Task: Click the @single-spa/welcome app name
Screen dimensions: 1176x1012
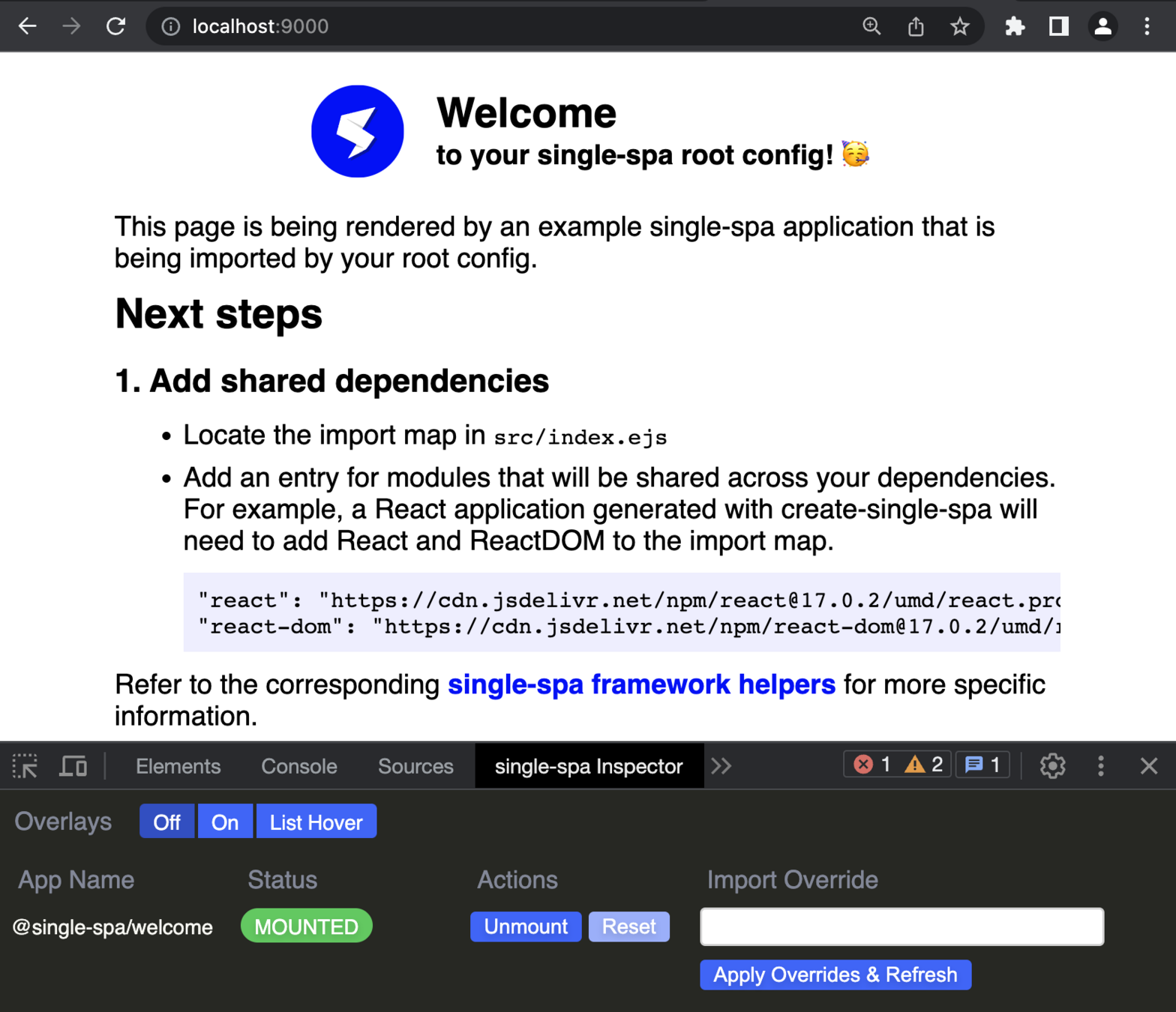Action: [x=112, y=927]
